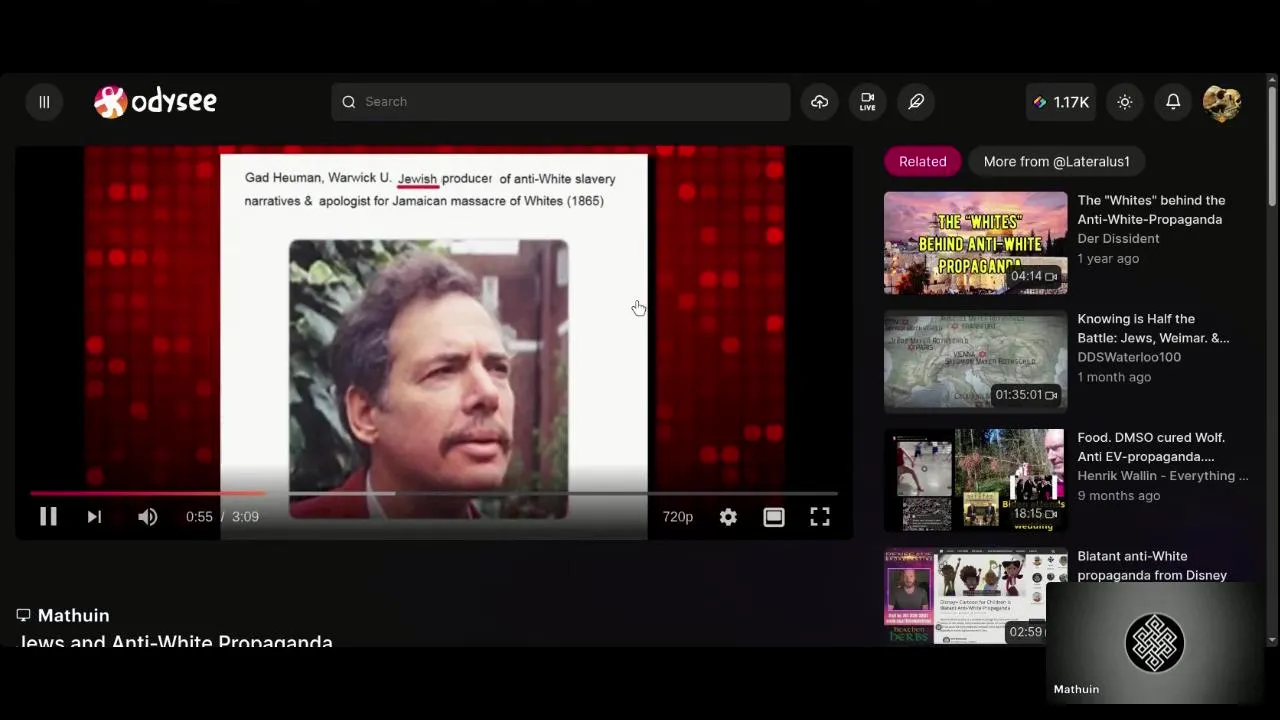Click the '1 year ago' text
This screenshot has height=720, width=1280.
pos(1108,259)
